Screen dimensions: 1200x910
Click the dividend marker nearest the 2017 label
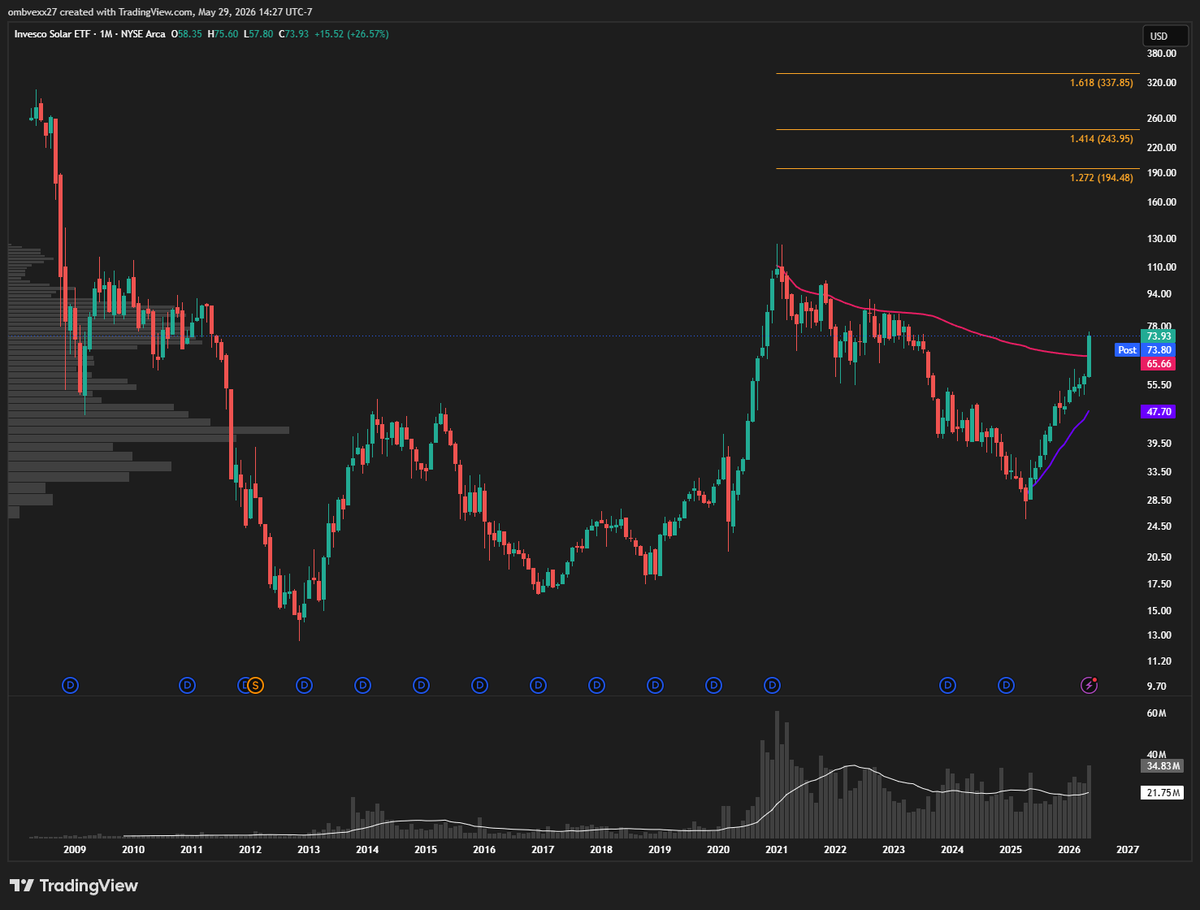click(x=538, y=685)
